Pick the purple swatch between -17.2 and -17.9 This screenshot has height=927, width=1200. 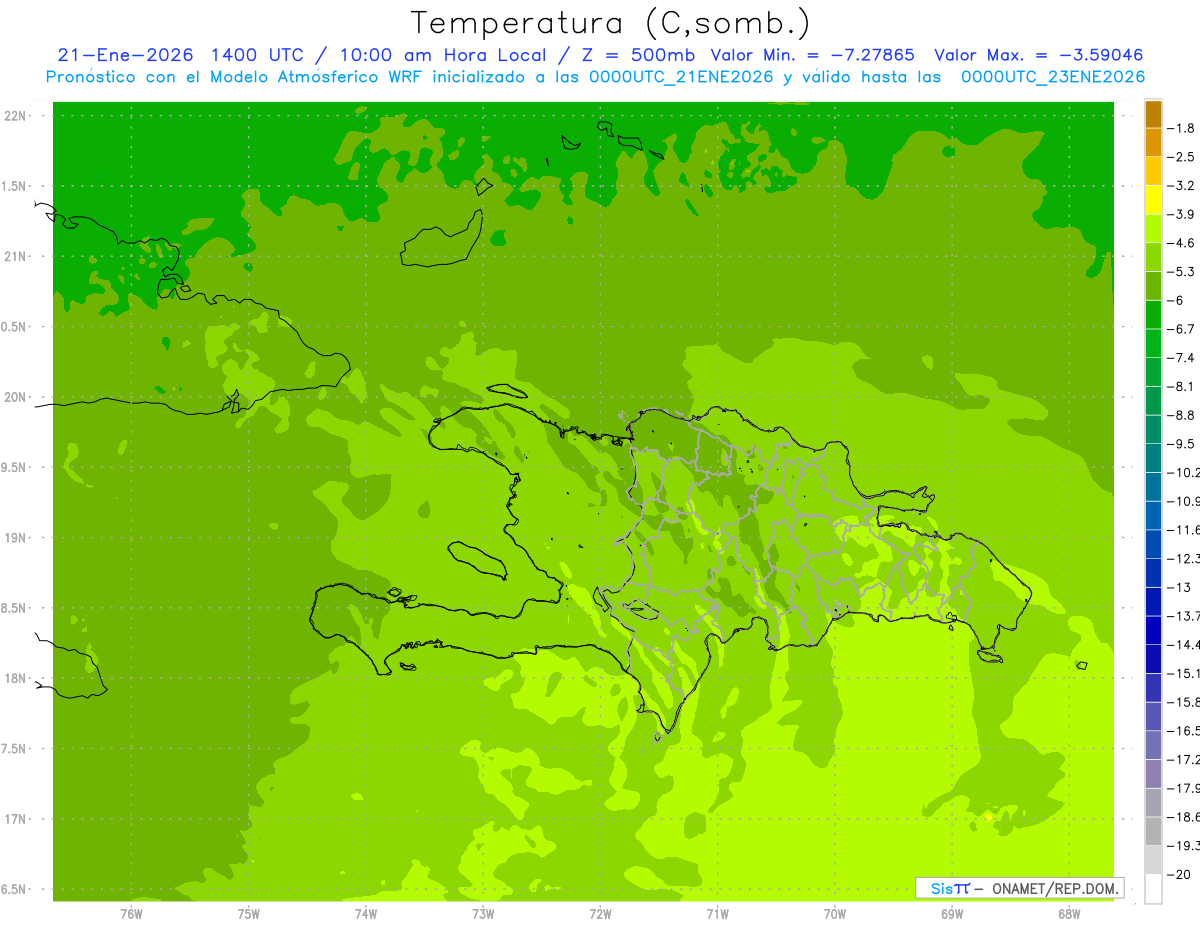click(x=1153, y=774)
